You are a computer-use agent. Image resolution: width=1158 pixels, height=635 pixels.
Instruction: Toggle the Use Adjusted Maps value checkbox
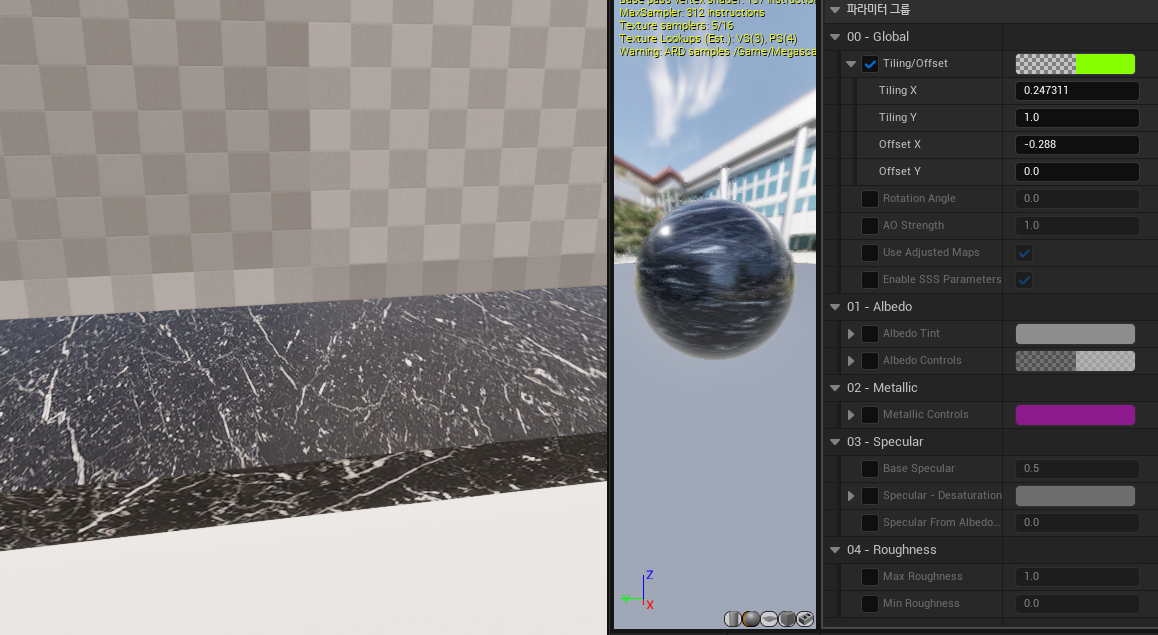1024,253
